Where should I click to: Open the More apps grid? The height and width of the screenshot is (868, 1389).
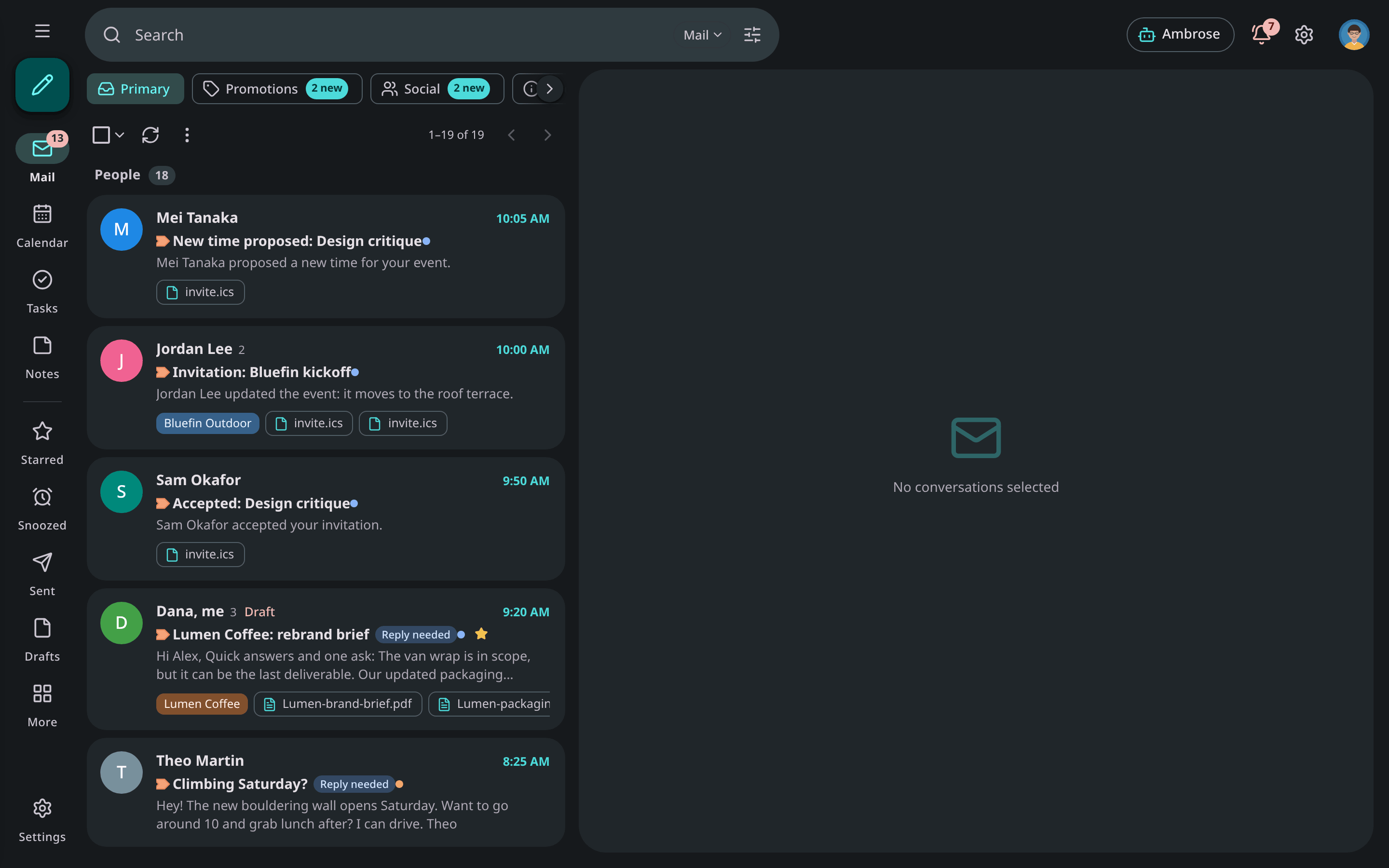42,705
